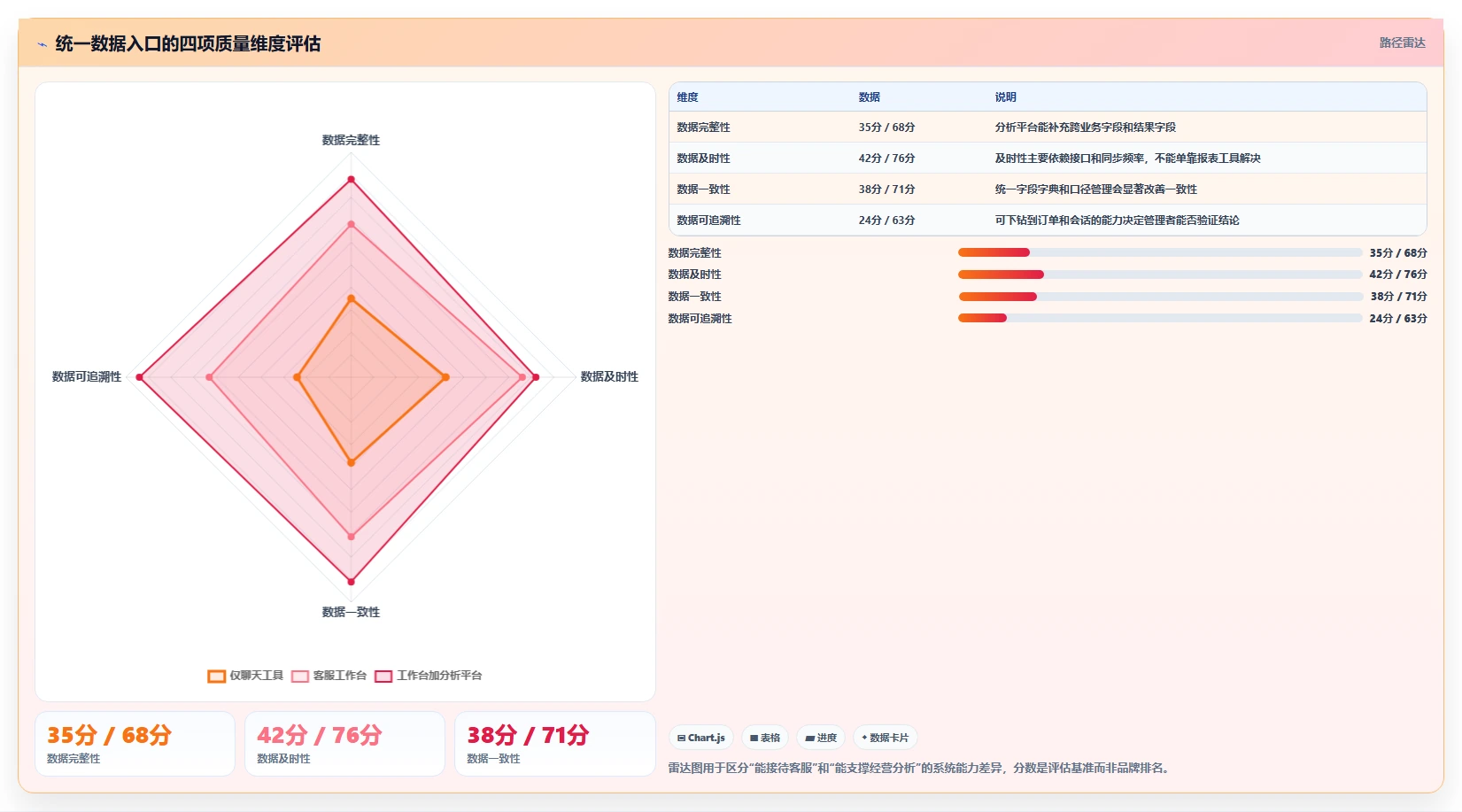This screenshot has width=1462, height=812.
Task: Click the 路径雷达 label in header
Action: tap(1402, 43)
